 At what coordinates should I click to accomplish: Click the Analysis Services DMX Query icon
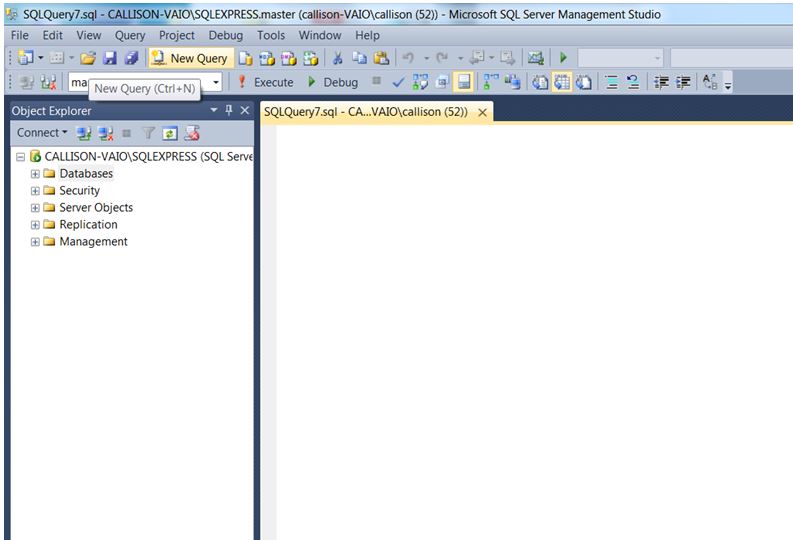click(289, 58)
